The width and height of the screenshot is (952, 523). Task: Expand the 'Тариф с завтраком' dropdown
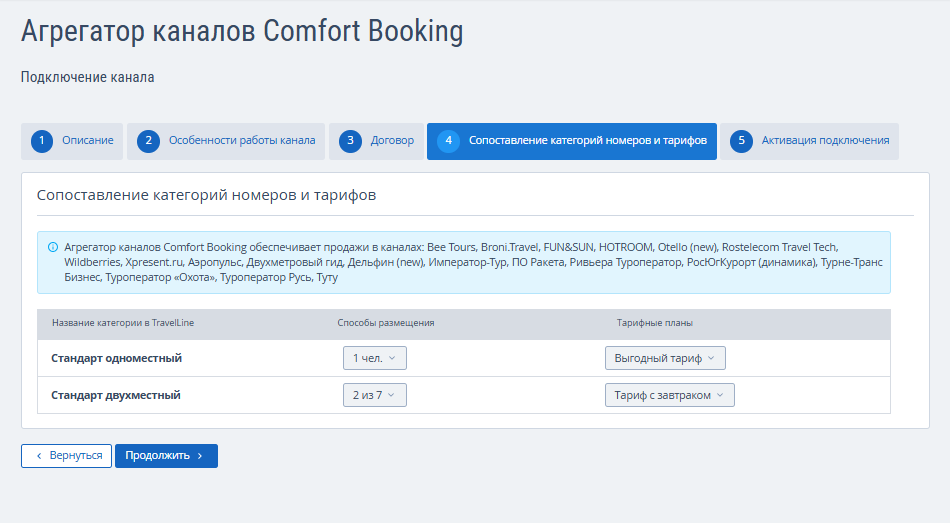[669, 395]
